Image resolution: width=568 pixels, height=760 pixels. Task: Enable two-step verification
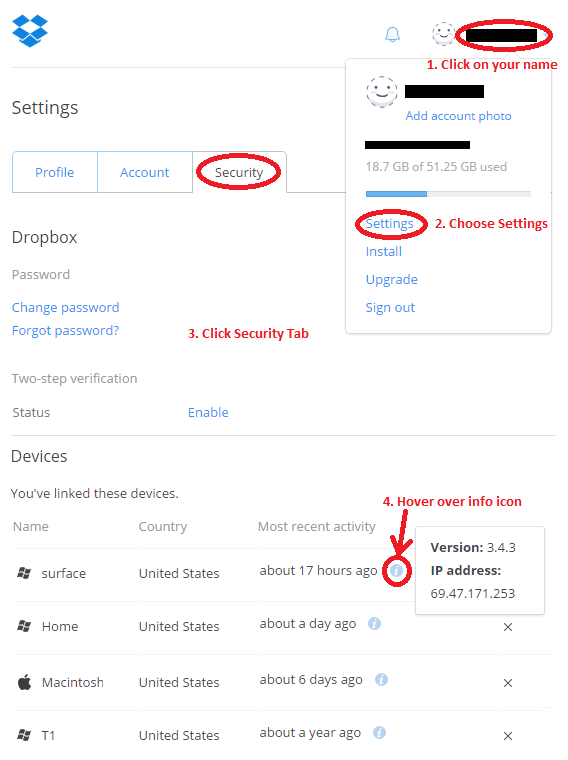[208, 412]
